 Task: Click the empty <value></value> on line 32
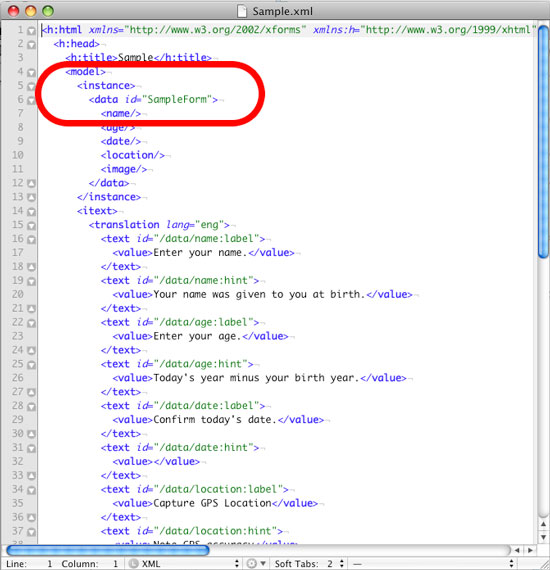[156, 462]
